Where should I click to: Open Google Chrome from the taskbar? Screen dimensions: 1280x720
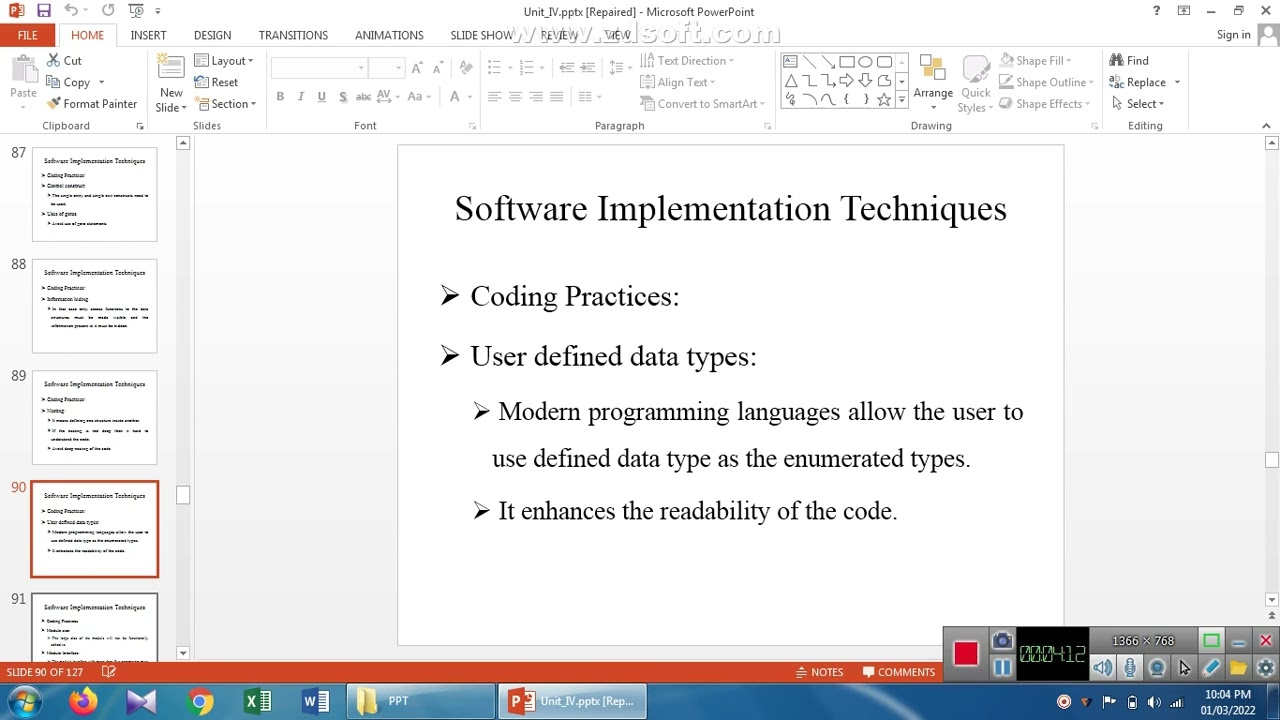200,701
